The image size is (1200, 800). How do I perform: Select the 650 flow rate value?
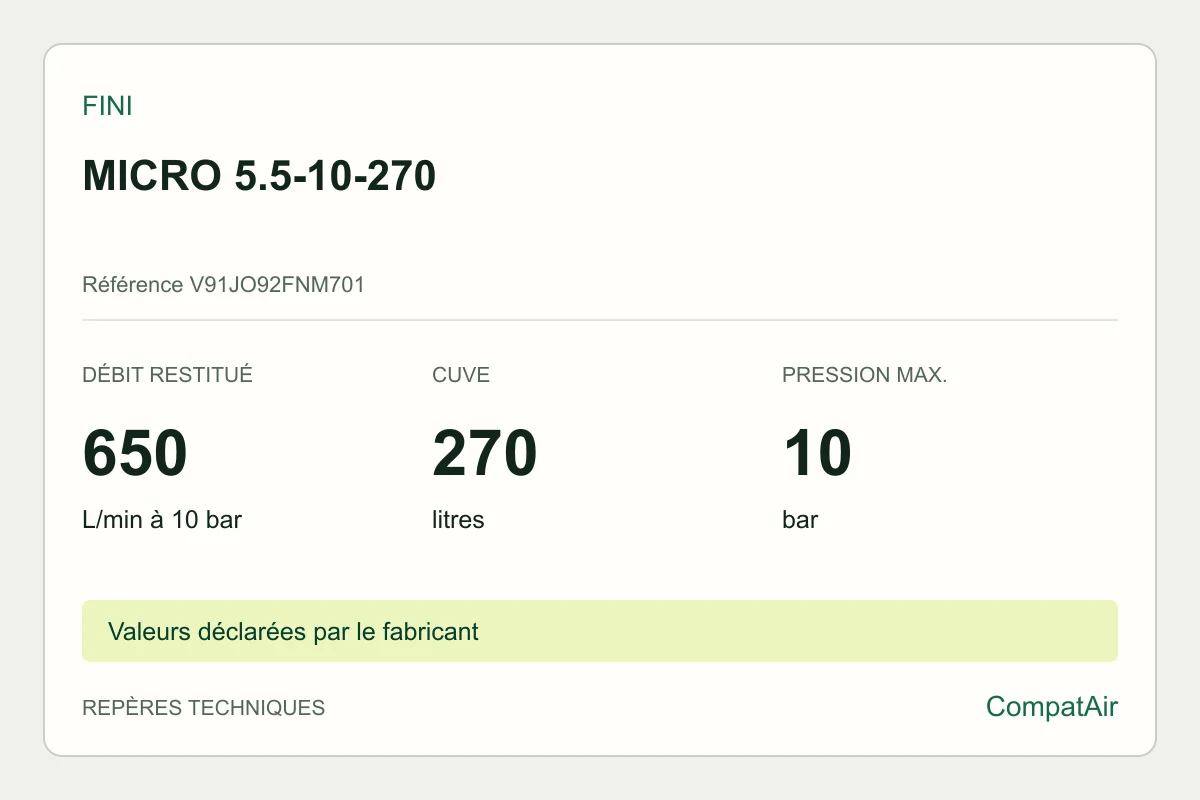(x=135, y=453)
